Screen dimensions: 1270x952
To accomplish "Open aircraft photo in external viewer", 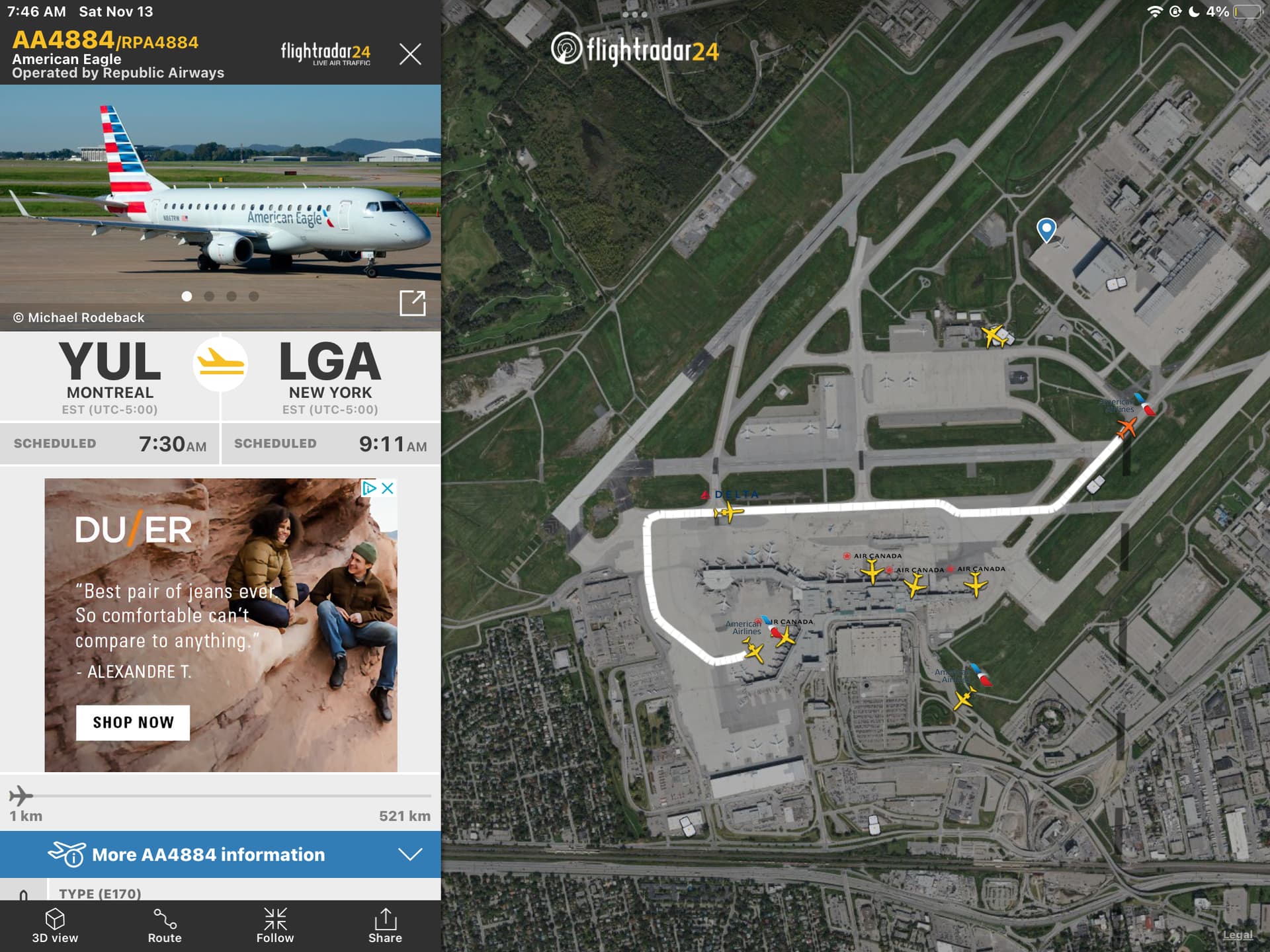I will pos(413,303).
